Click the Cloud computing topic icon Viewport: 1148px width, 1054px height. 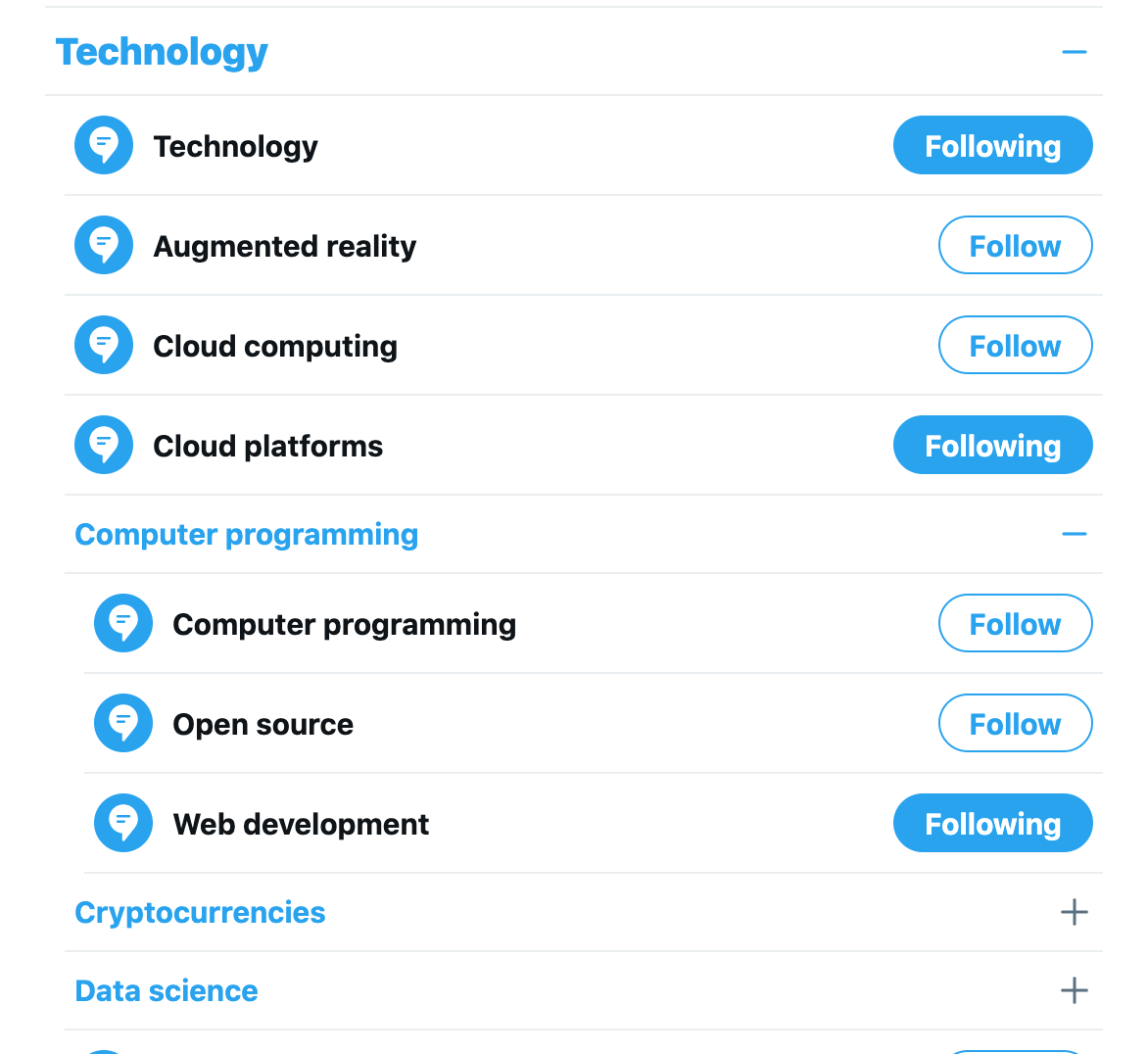104,345
